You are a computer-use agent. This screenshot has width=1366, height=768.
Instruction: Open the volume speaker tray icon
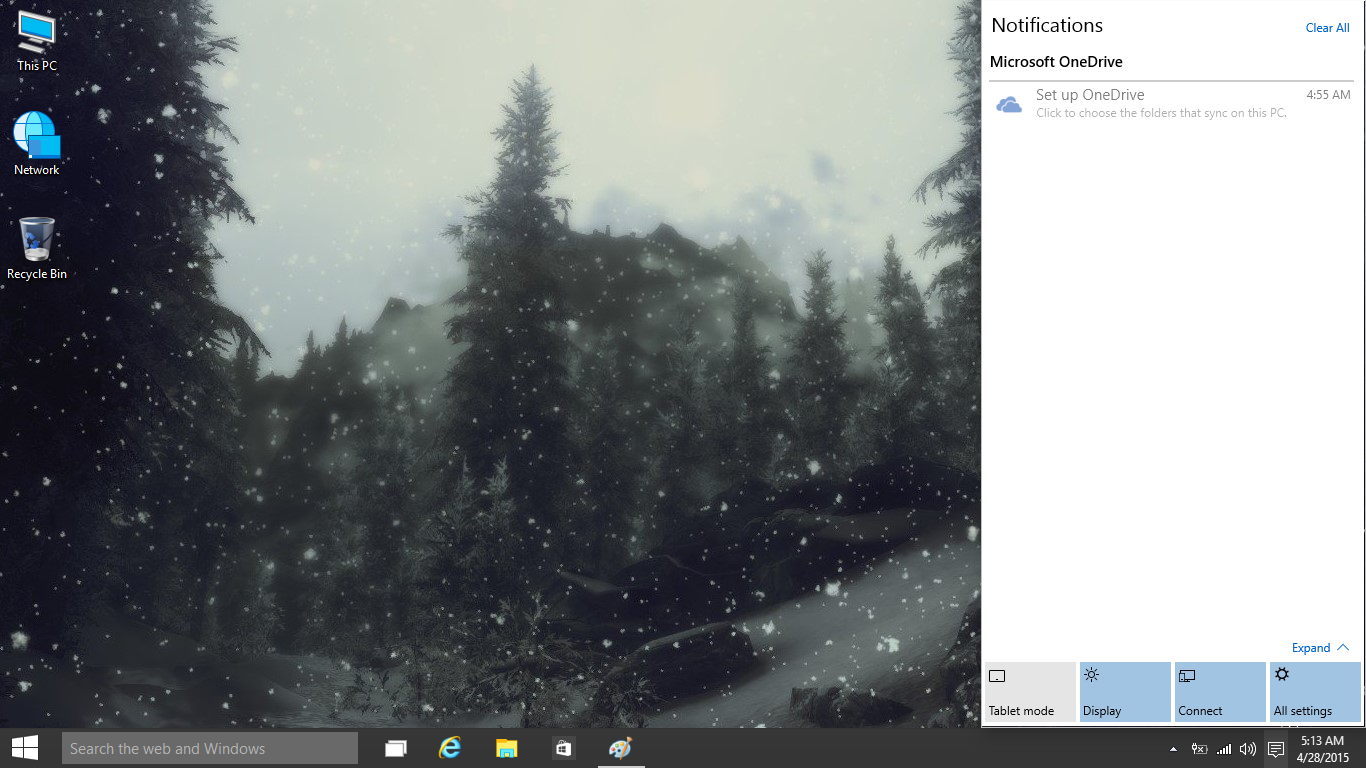1248,749
